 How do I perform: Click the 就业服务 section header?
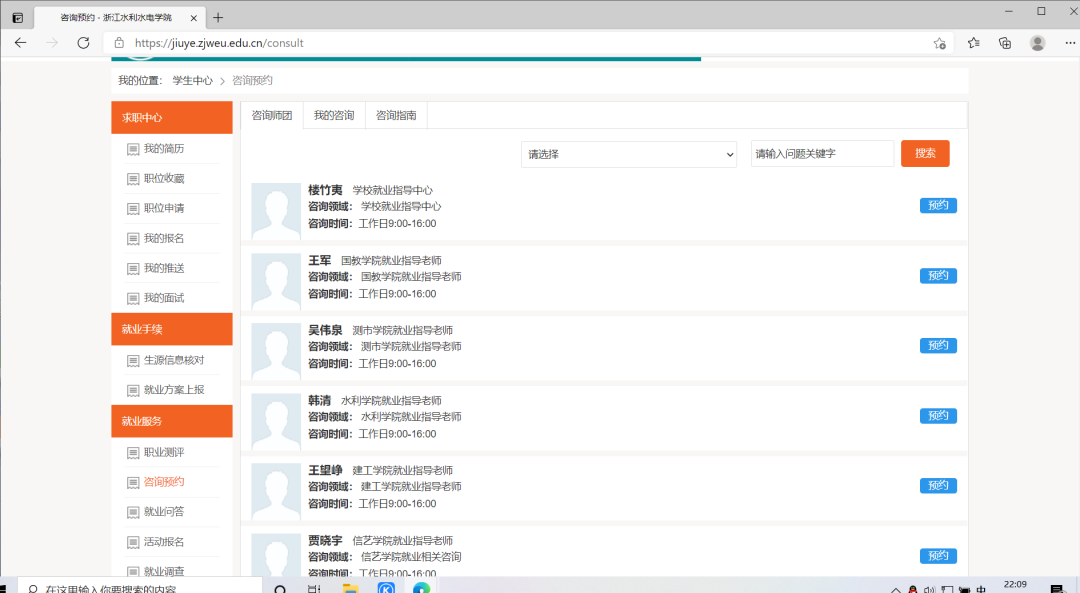172,422
